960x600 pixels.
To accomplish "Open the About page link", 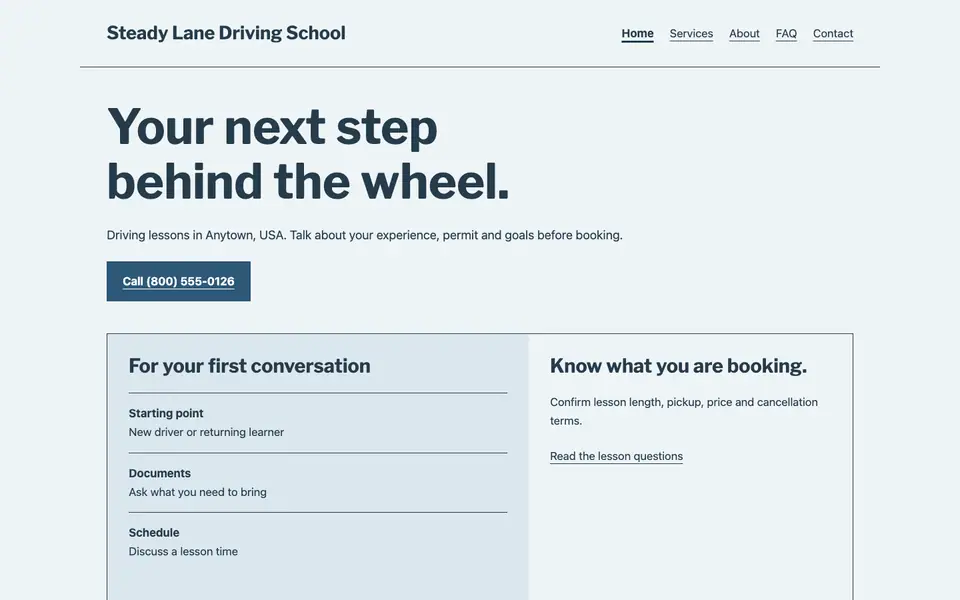I will [x=744, y=34].
